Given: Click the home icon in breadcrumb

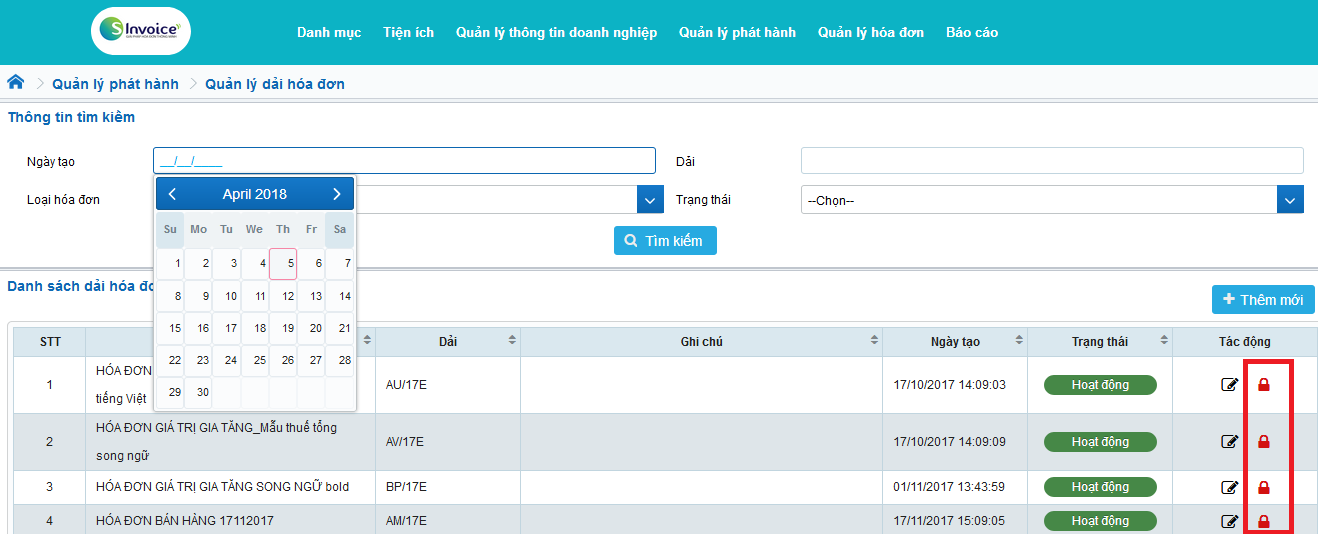Looking at the screenshot, I should point(16,83).
